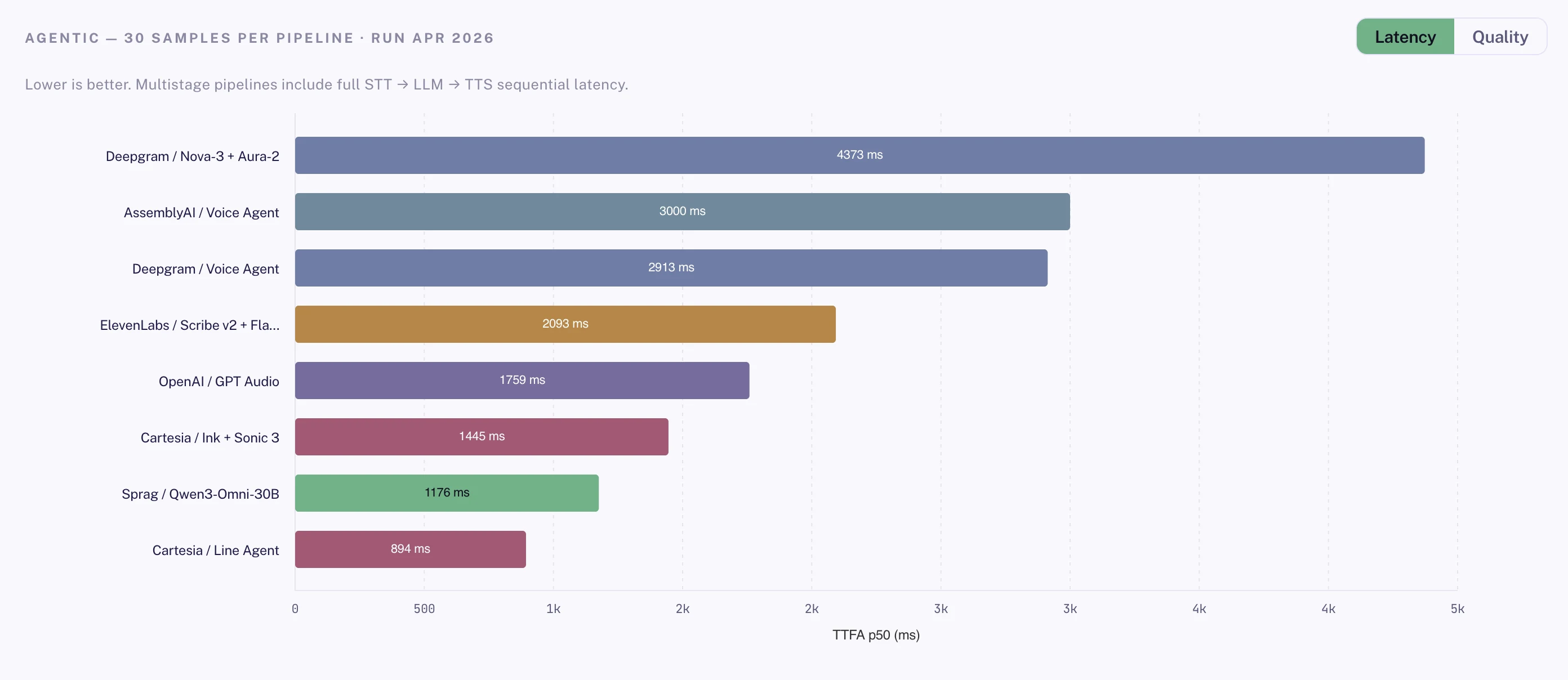Click the 'Deepgram / Nova-3 + Aura-2' label

pos(193,156)
